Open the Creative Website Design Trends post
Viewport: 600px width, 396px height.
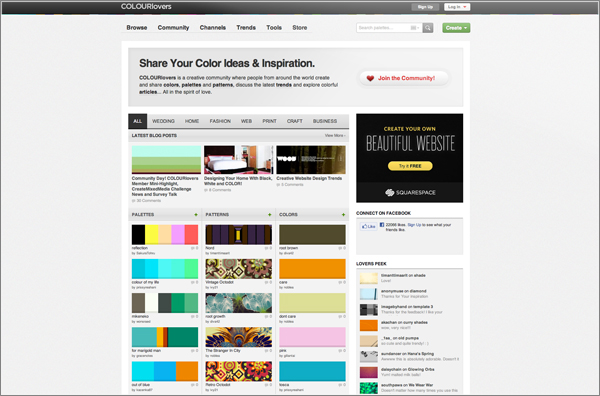coord(309,178)
